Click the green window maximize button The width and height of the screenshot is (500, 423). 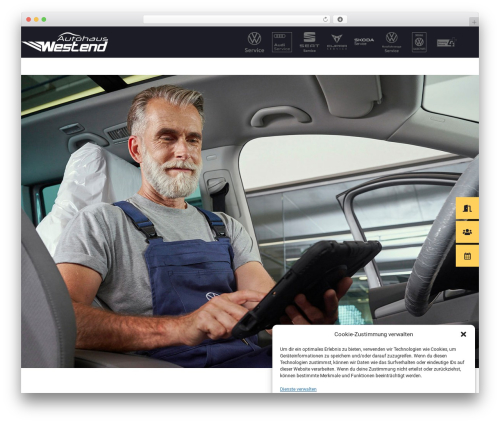[x=44, y=19]
